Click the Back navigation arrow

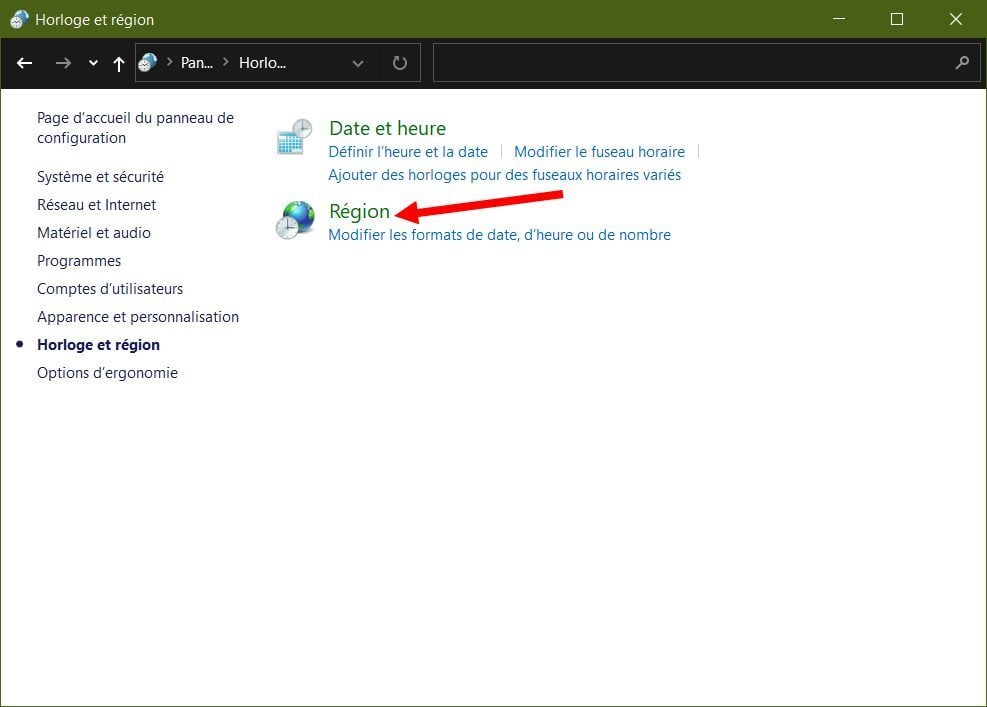click(x=25, y=63)
